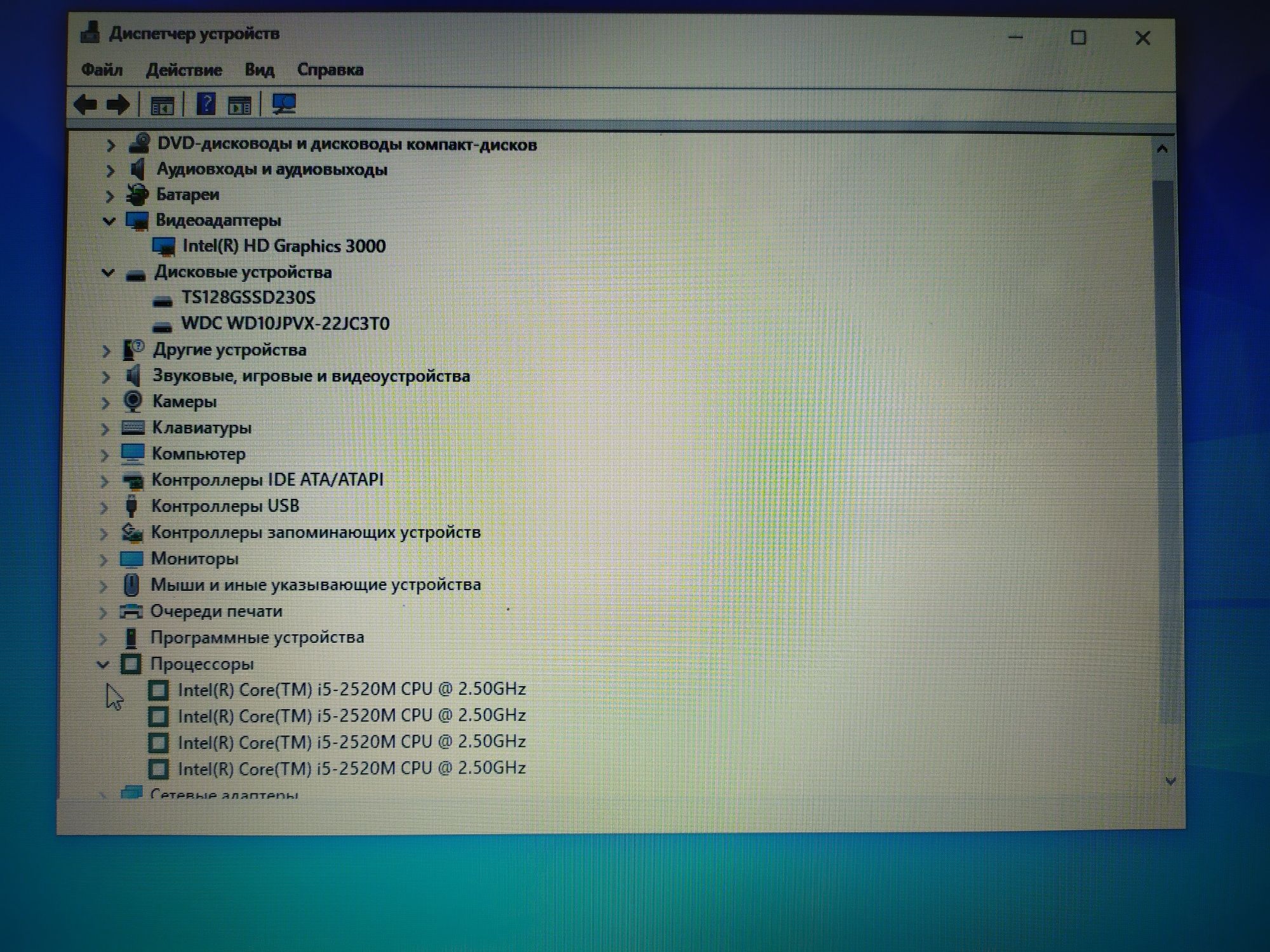Click the show/hide console tree toolbar icon
The width and height of the screenshot is (1270, 952).
[162, 105]
